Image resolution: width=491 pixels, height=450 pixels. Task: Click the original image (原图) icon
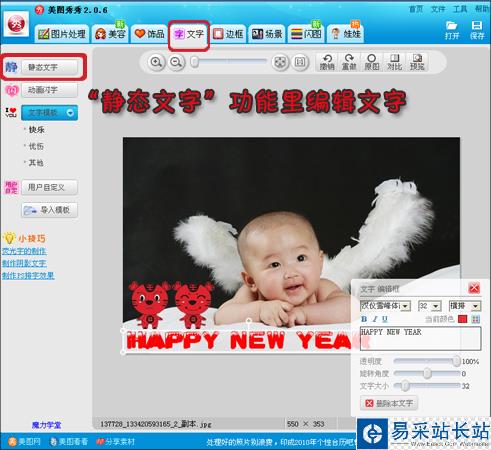(371, 62)
